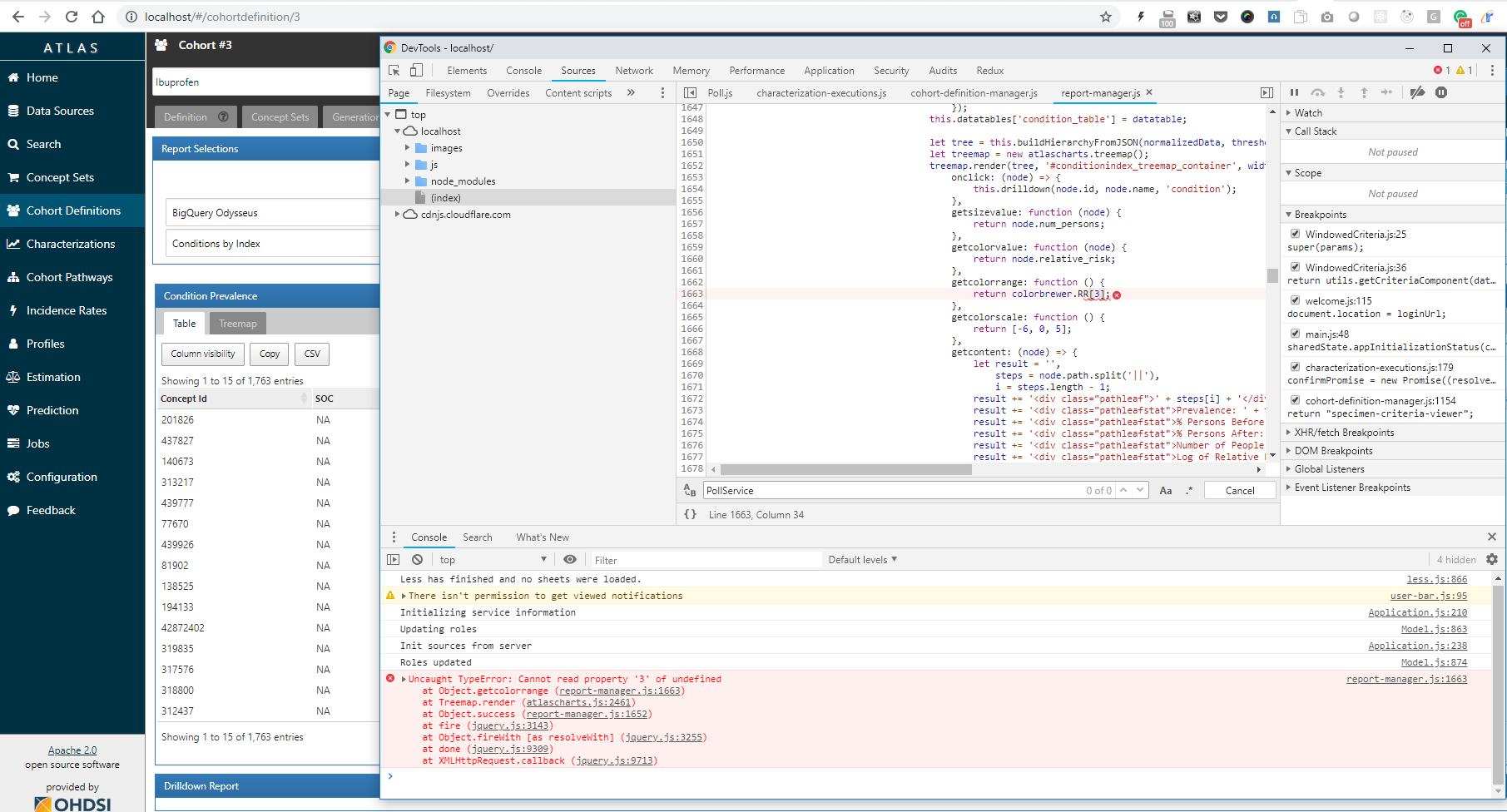
Task: Select Cohort Pathways from the sidebar
Action: tap(68, 277)
